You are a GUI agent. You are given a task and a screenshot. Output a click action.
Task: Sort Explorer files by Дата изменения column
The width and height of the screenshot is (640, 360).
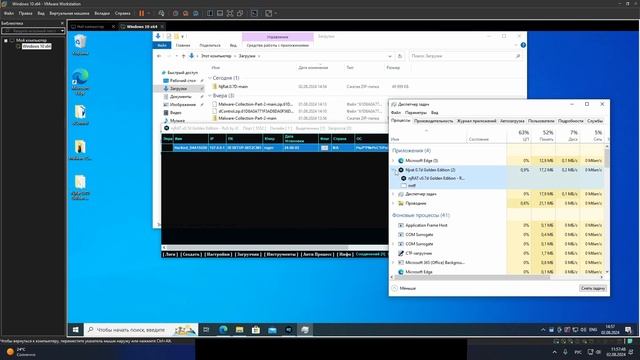[x=313, y=68]
